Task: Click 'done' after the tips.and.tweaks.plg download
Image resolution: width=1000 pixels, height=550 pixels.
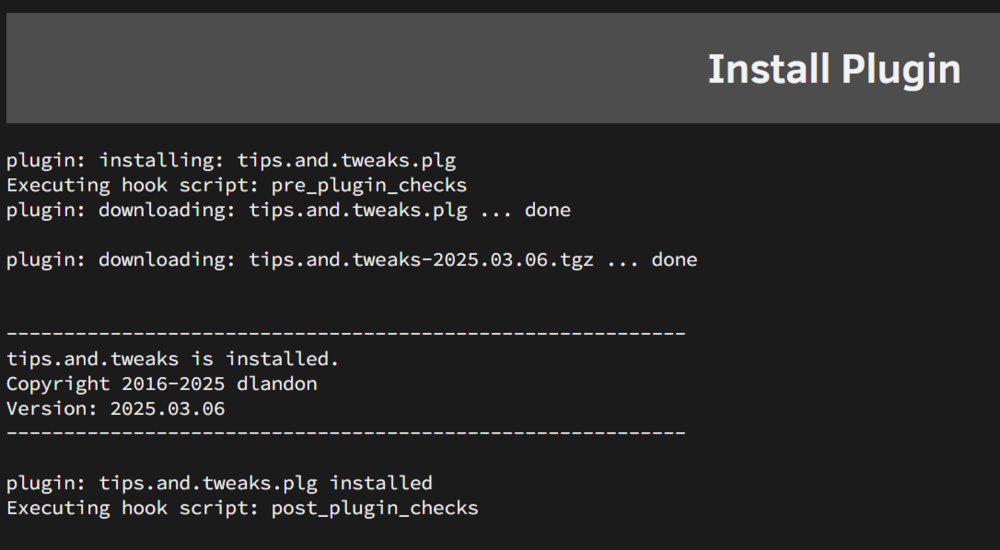Action: [547, 210]
